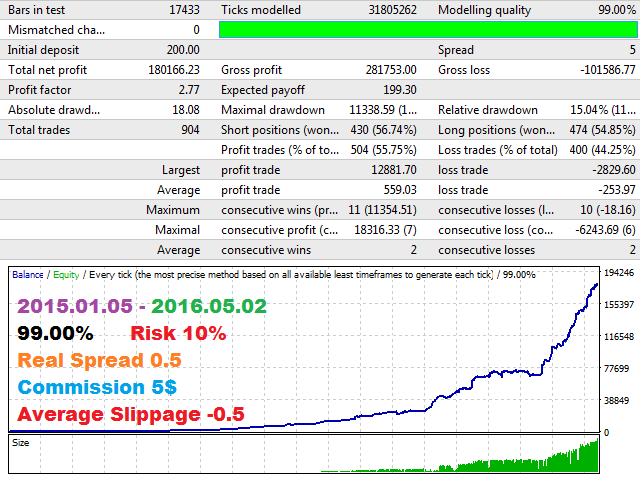Viewport: 640px width, 480px height.
Task: Click Loss trades value 400 (44.25%)
Action: (602, 150)
